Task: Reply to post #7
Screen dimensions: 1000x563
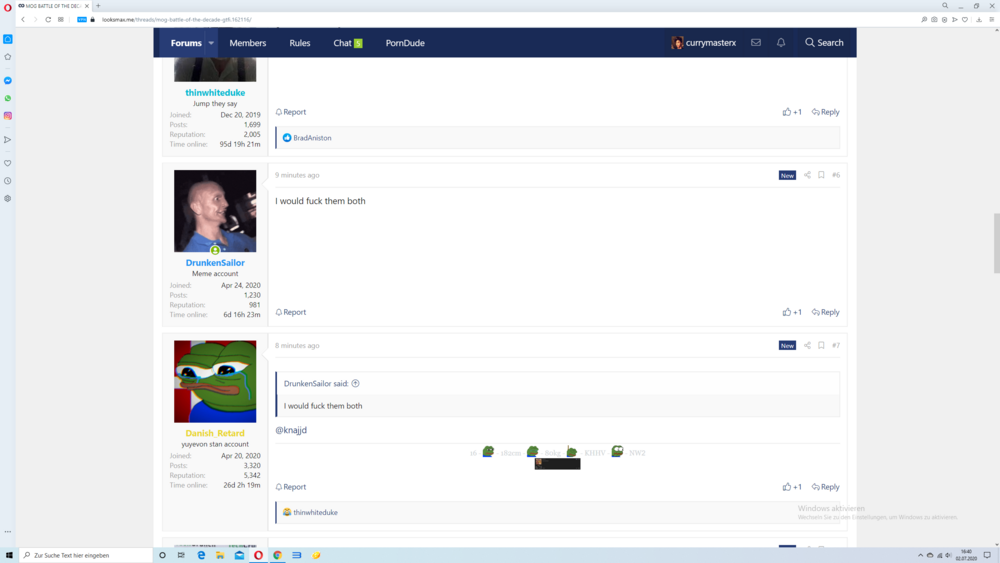Action: [x=825, y=487]
